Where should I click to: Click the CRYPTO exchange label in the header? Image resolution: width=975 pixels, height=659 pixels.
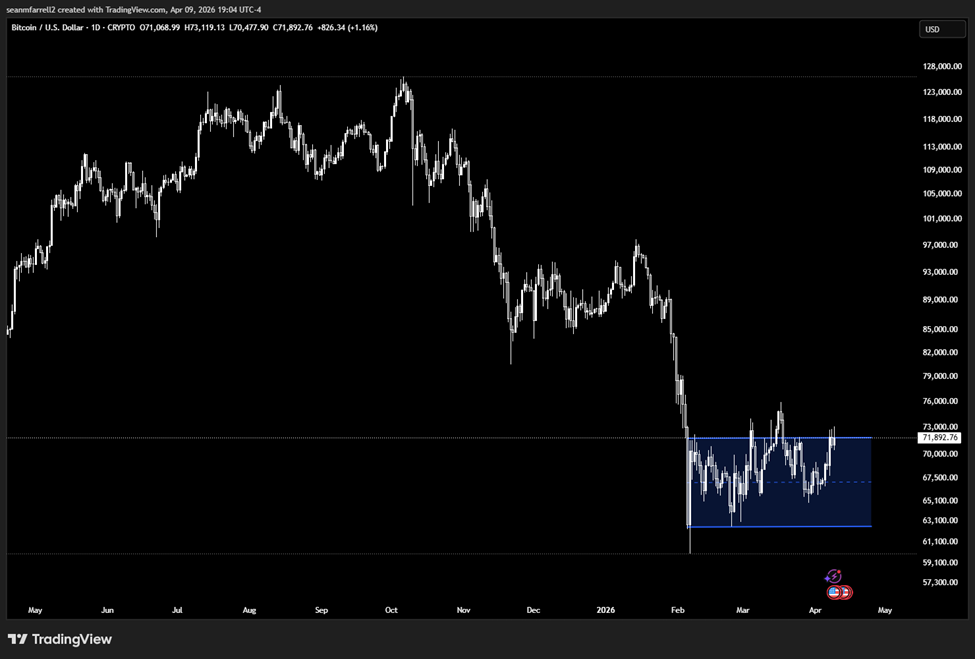[x=121, y=27]
